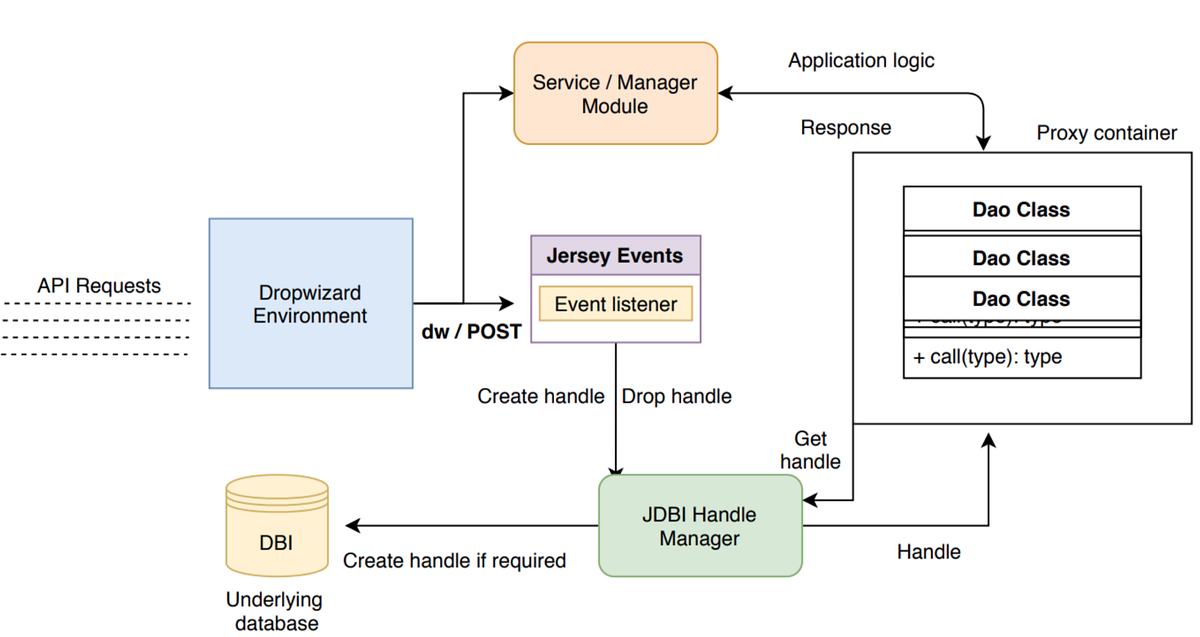Click the Drop handle label
This screenshot has height=637, width=1200.
(676, 396)
